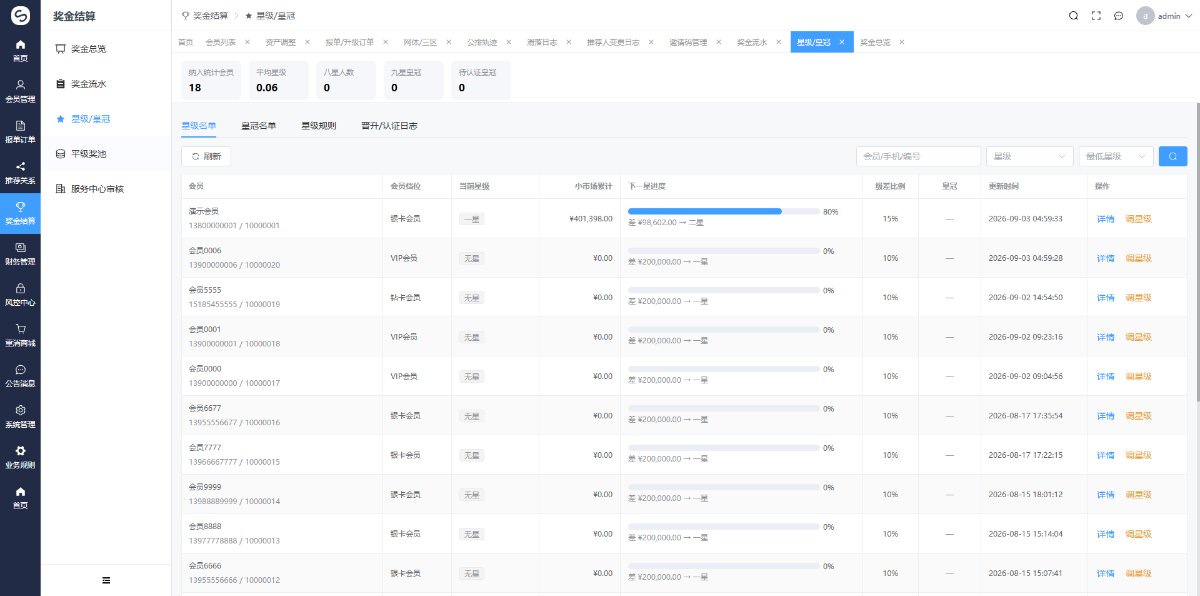Open 公告消息 in the dark navigation bar
The height and width of the screenshot is (596, 1200).
point(20,375)
